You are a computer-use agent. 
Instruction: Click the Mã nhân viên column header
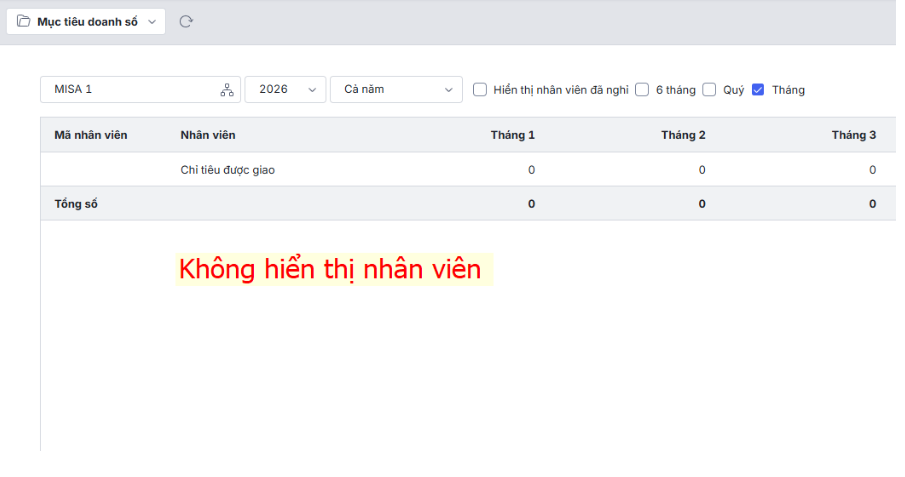pos(91,135)
